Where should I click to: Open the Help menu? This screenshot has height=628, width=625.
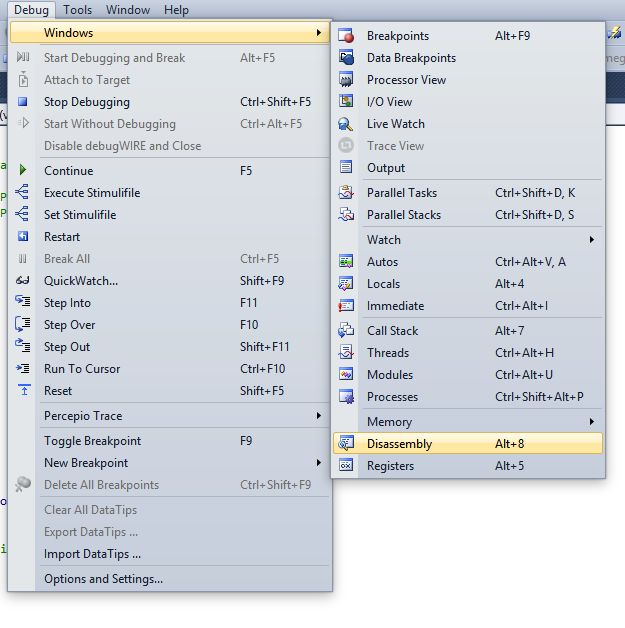(x=176, y=10)
